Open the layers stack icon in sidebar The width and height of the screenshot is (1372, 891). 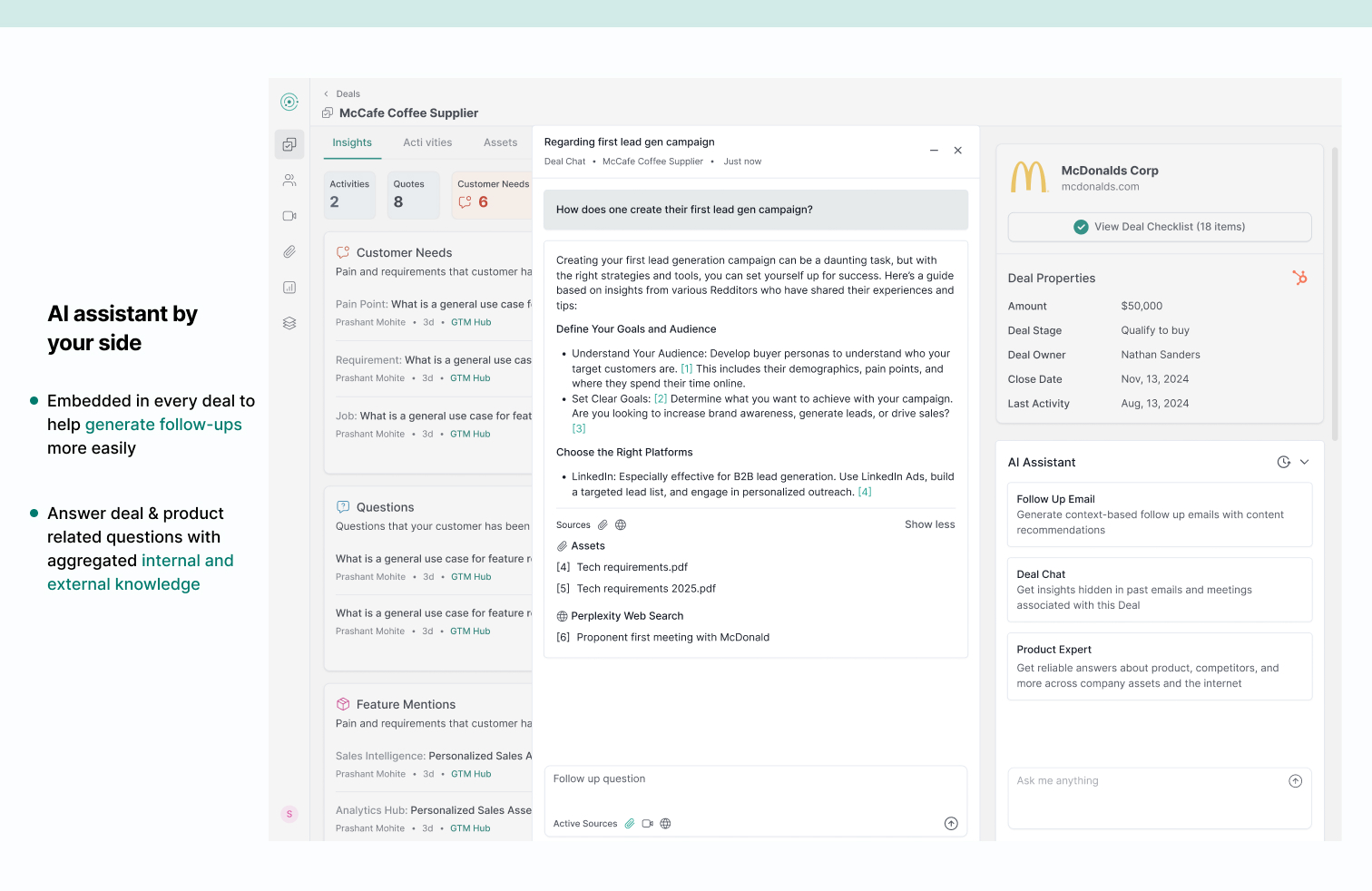click(289, 323)
